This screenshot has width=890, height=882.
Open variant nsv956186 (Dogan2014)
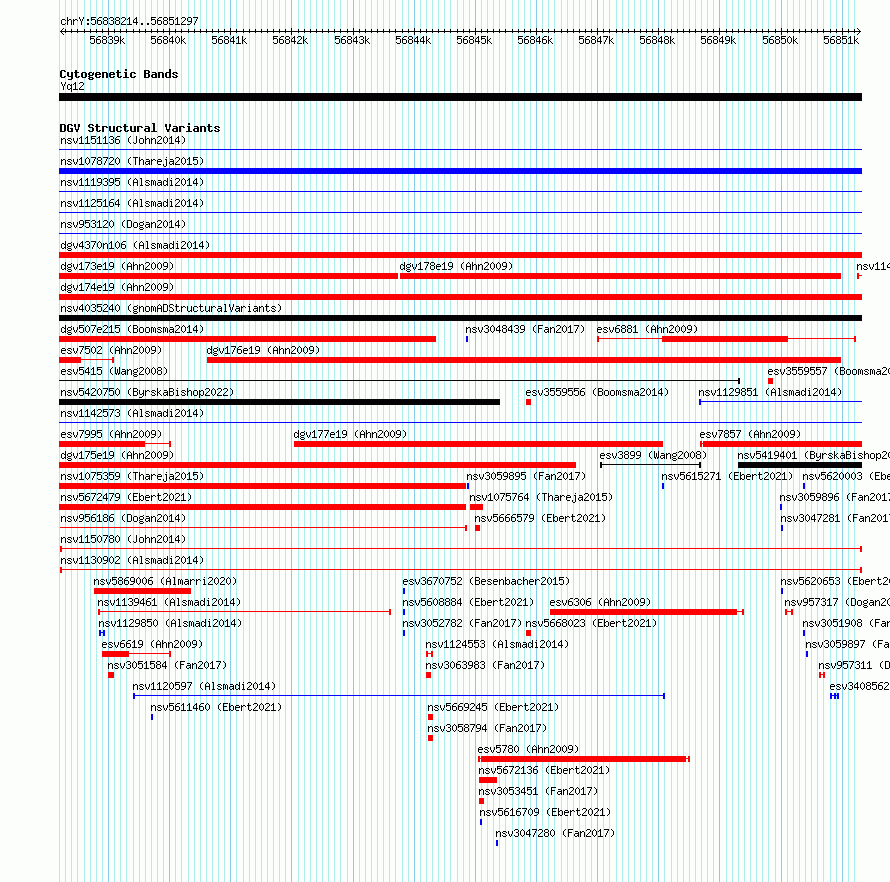(123, 518)
